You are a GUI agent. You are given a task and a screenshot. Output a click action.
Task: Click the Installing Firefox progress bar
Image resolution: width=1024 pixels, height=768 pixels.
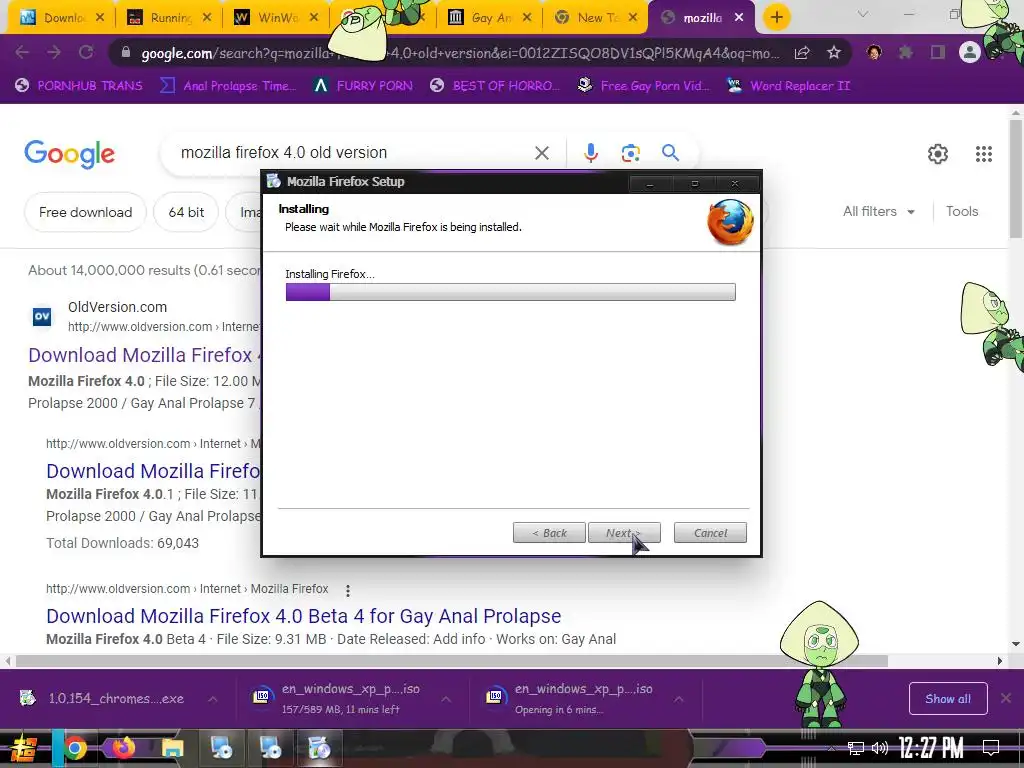[x=511, y=292]
